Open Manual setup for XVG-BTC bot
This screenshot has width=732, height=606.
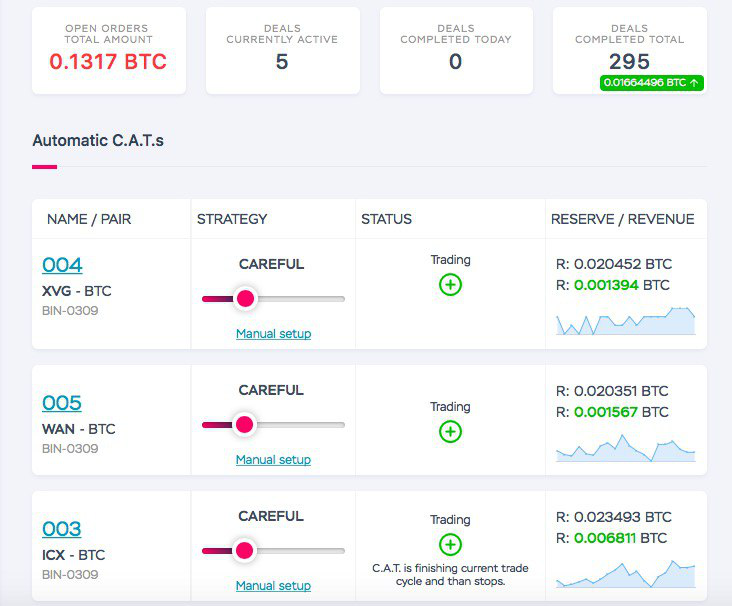pyautogui.click(x=274, y=333)
